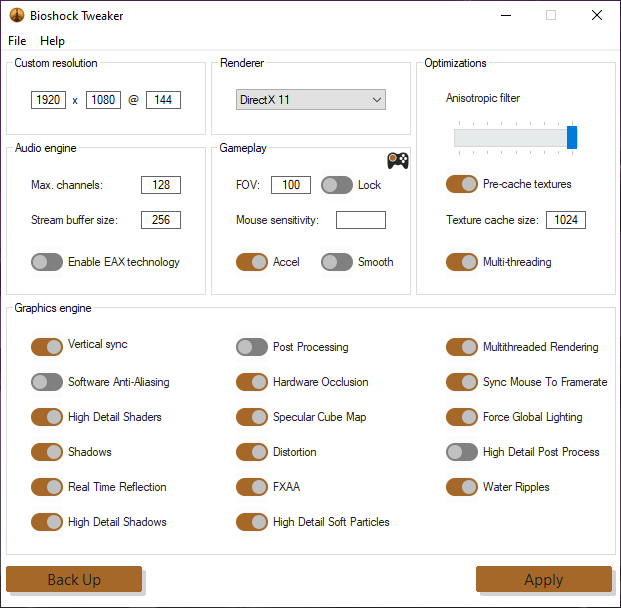This screenshot has width=621, height=608.
Task: Enable the Smooth mouse toggle
Action: coord(337,262)
